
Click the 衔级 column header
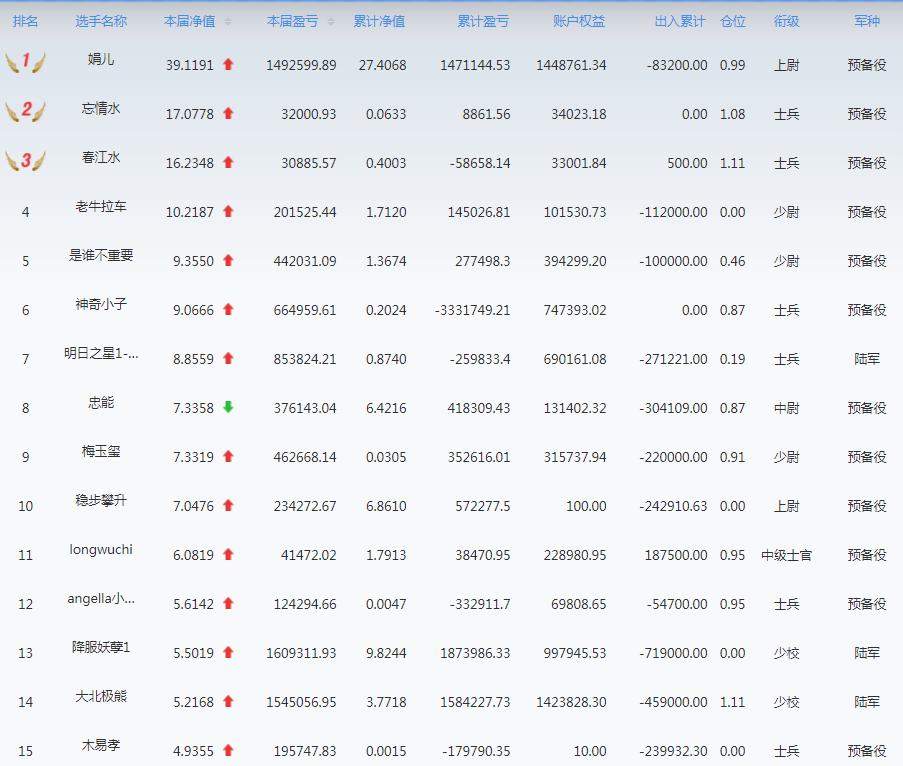click(x=786, y=22)
